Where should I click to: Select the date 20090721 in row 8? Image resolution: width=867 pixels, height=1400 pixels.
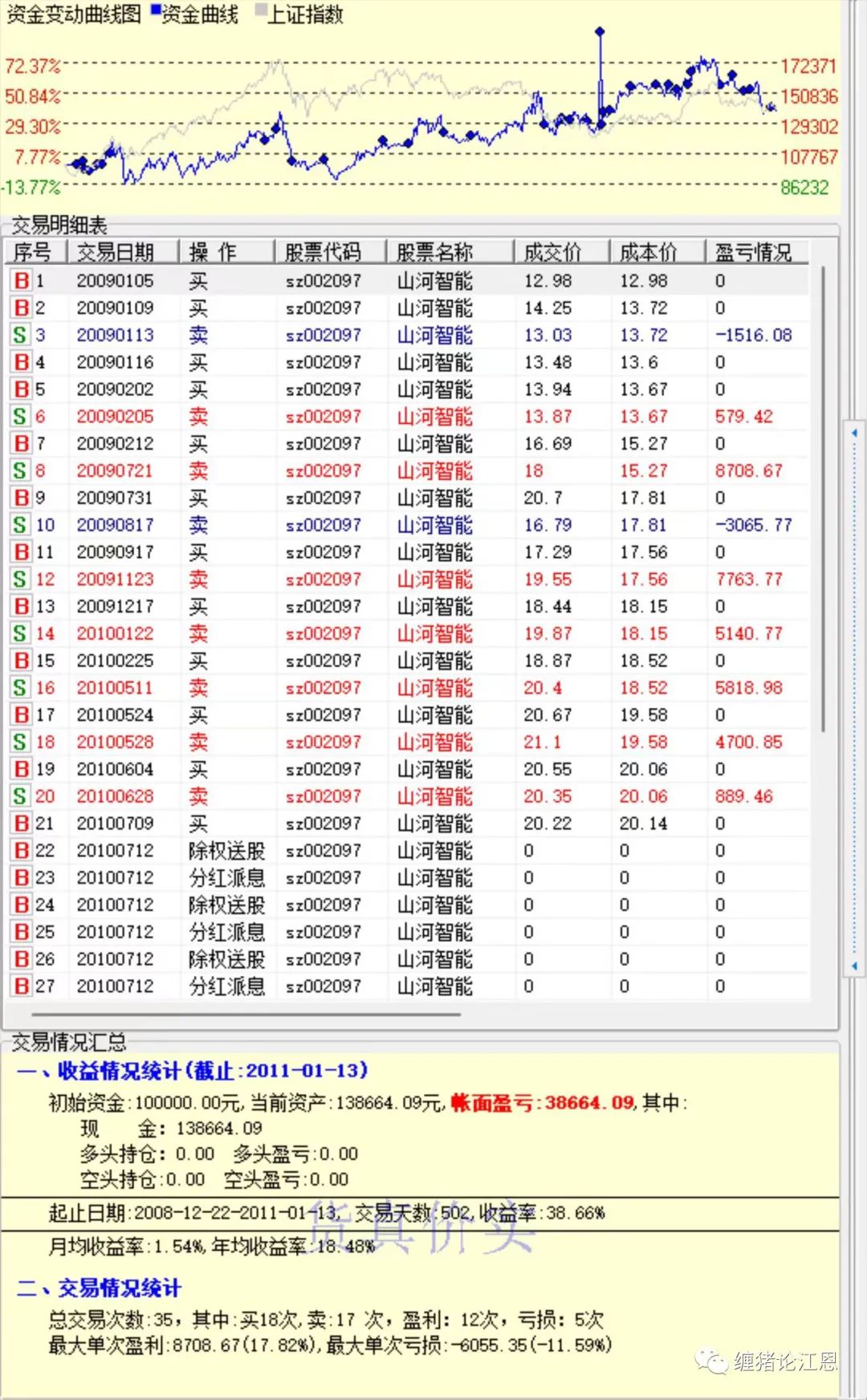(x=115, y=470)
